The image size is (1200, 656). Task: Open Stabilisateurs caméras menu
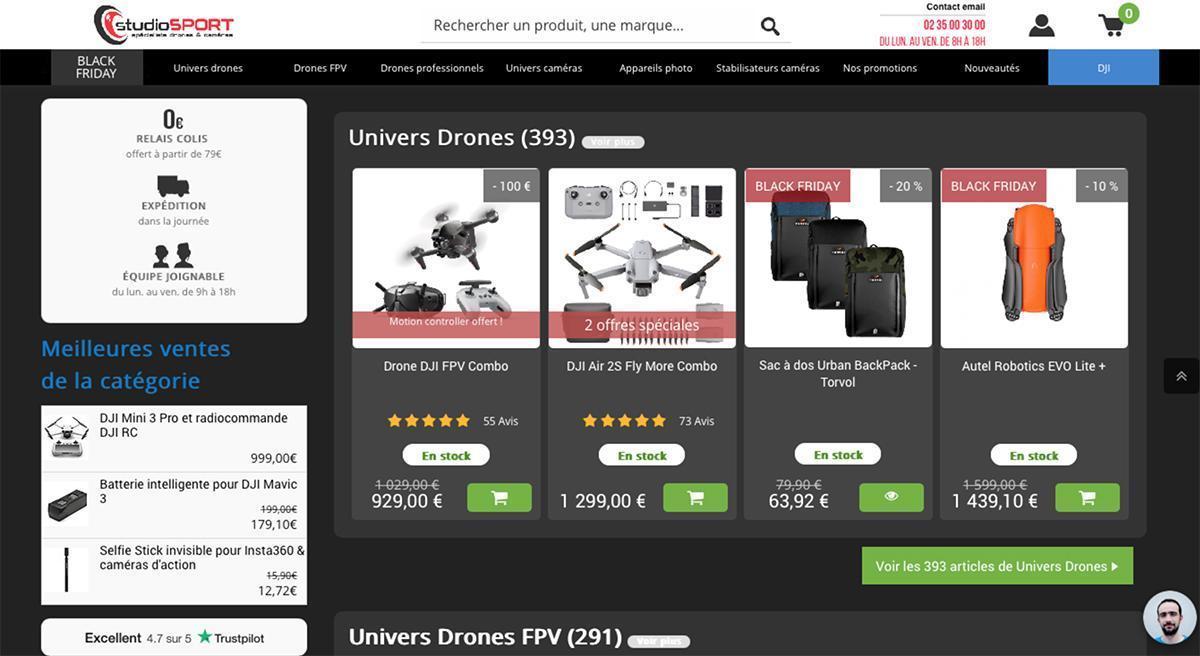(768, 68)
